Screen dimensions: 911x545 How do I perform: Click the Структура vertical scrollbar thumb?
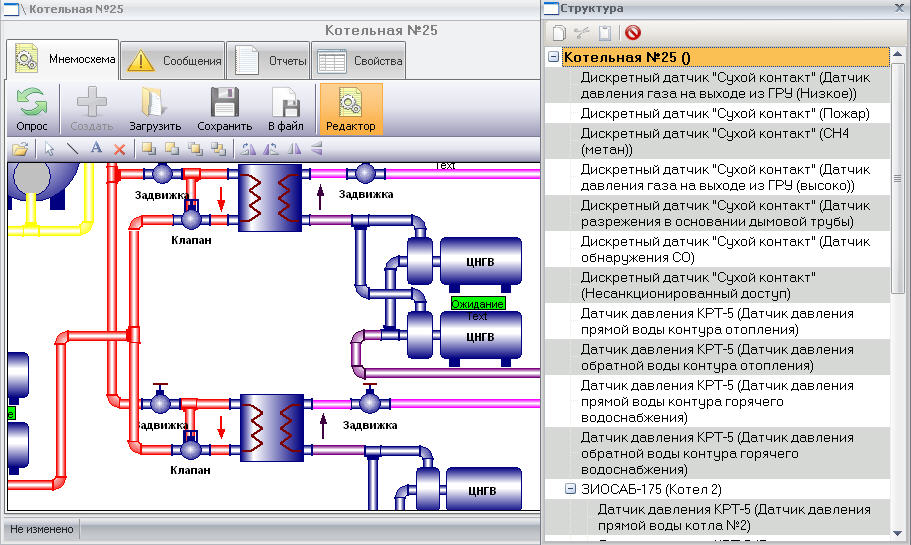(898, 178)
